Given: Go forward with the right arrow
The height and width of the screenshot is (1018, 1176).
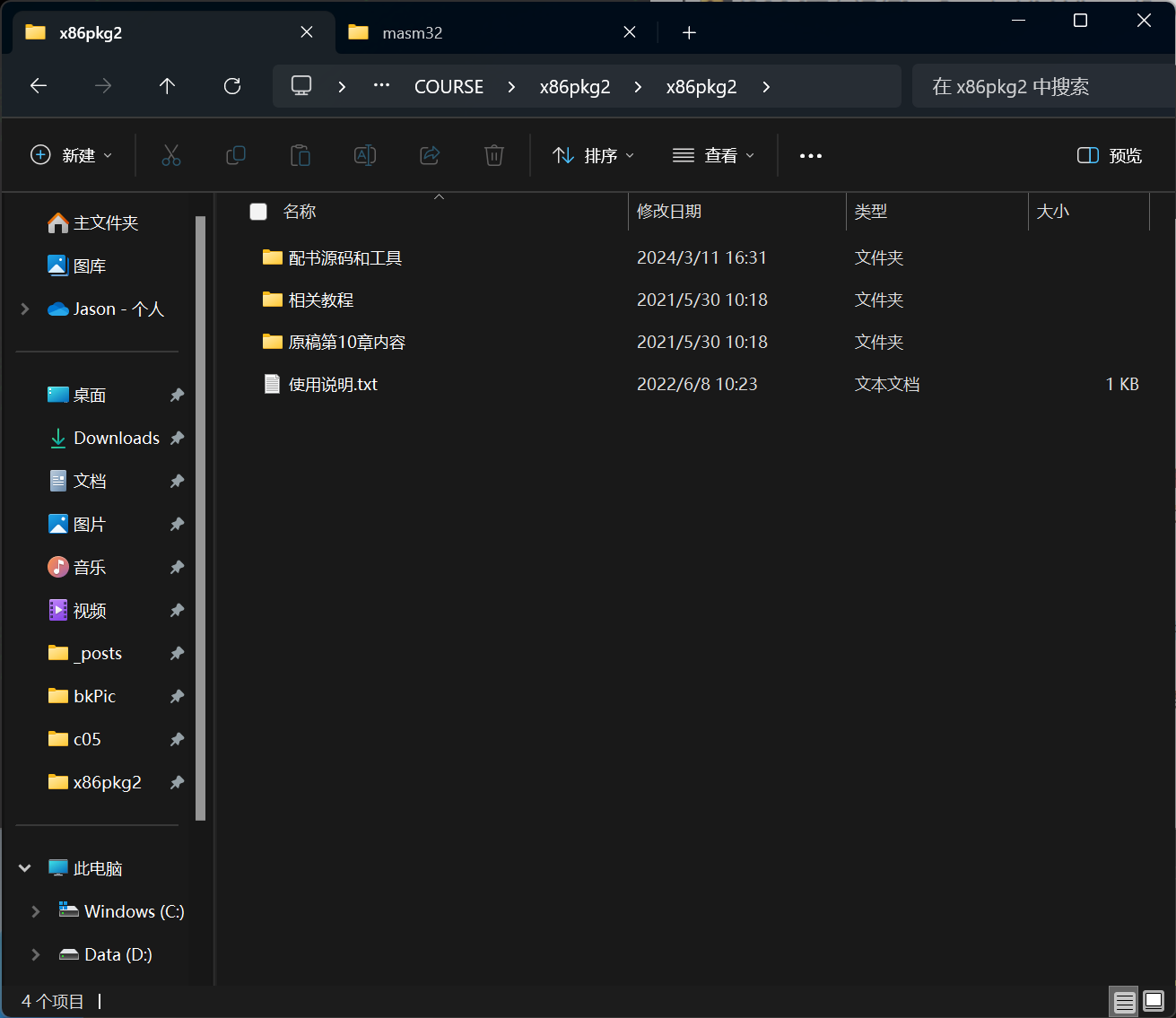Looking at the screenshot, I should tap(103, 85).
